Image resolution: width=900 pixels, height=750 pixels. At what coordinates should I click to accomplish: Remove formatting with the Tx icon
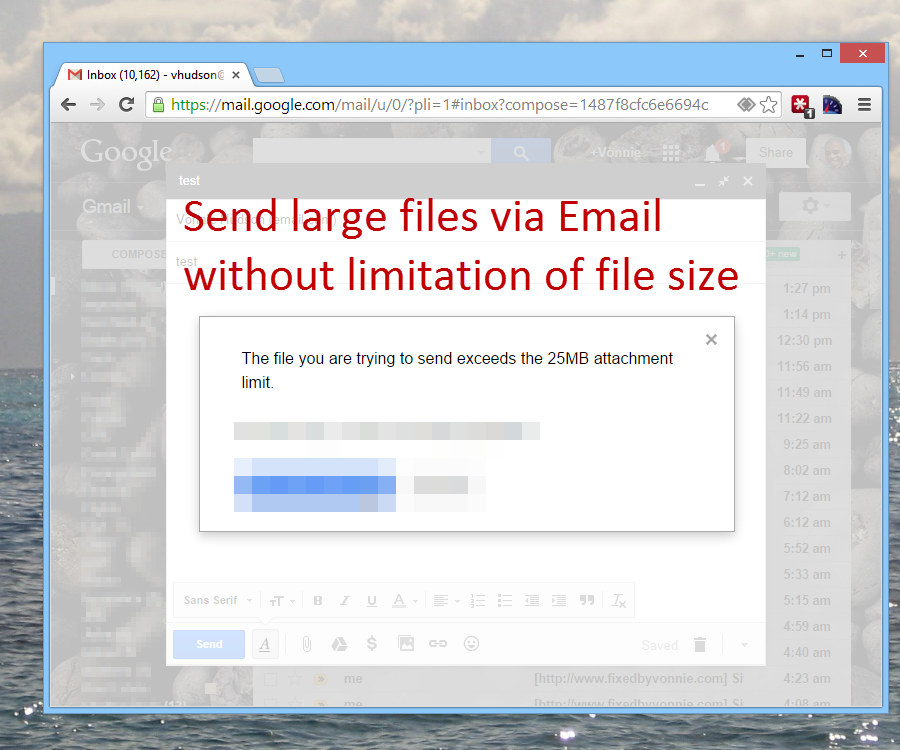619,600
